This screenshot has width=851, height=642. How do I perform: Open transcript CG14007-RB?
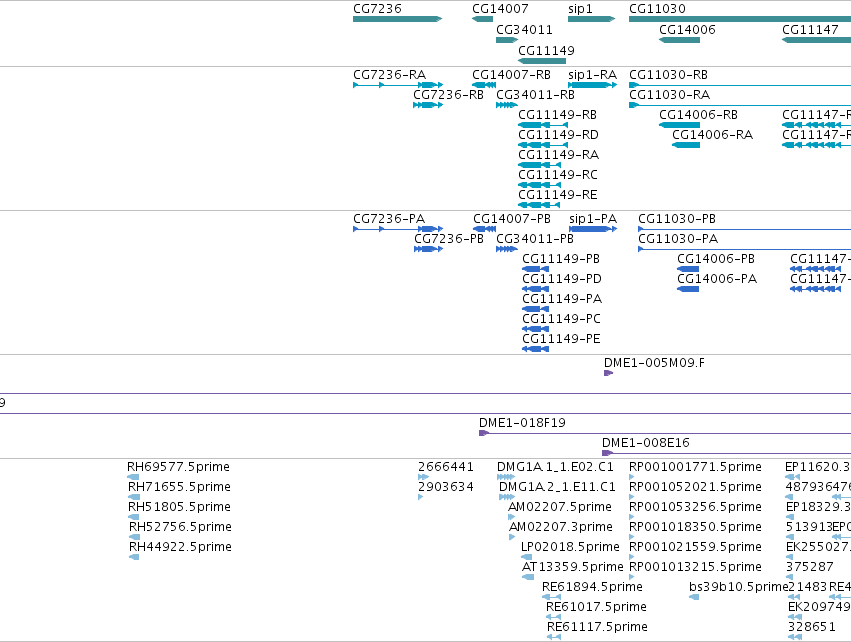[x=484, y=85]
